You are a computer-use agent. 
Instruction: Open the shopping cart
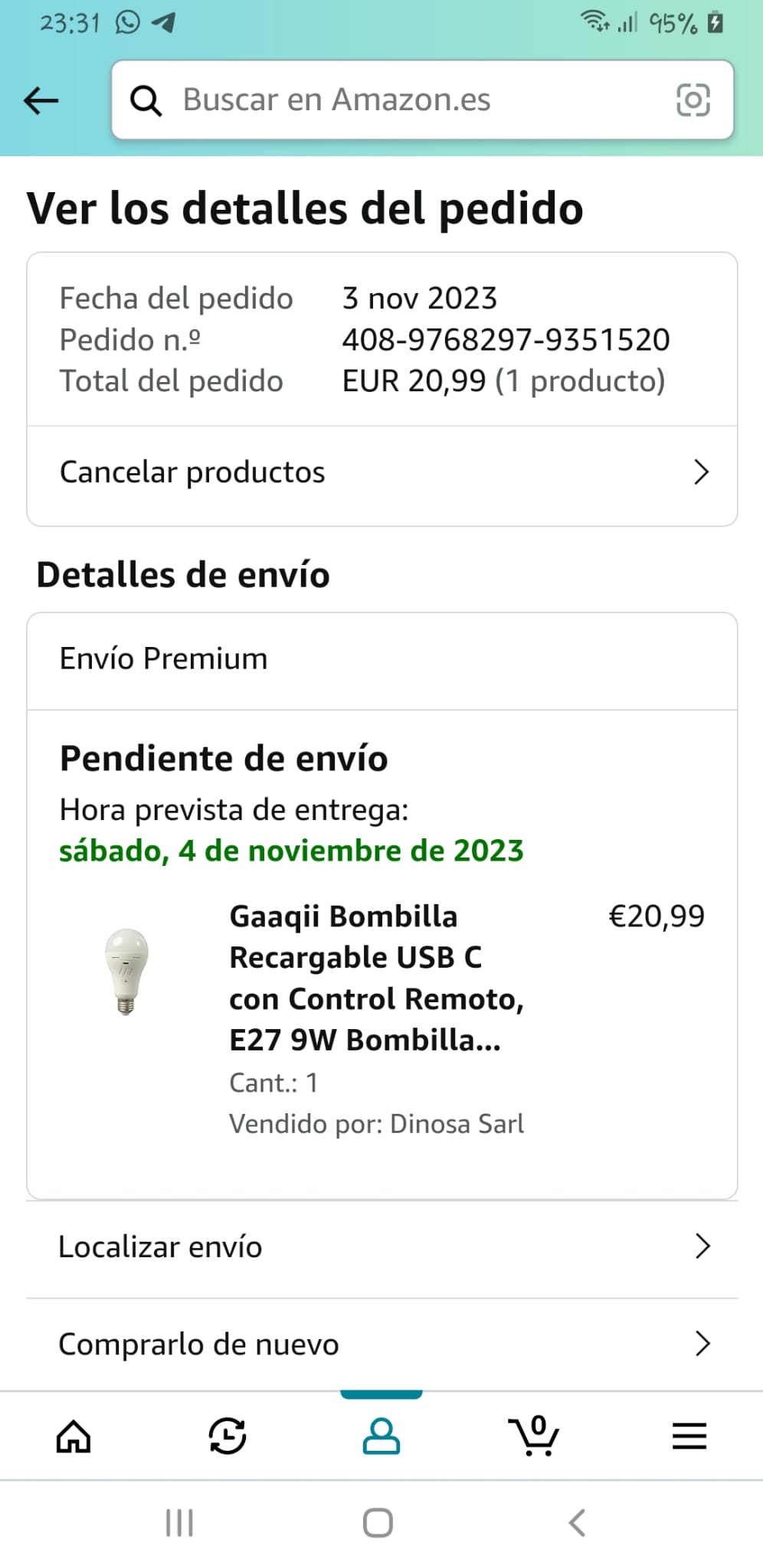pos(534,1436)
